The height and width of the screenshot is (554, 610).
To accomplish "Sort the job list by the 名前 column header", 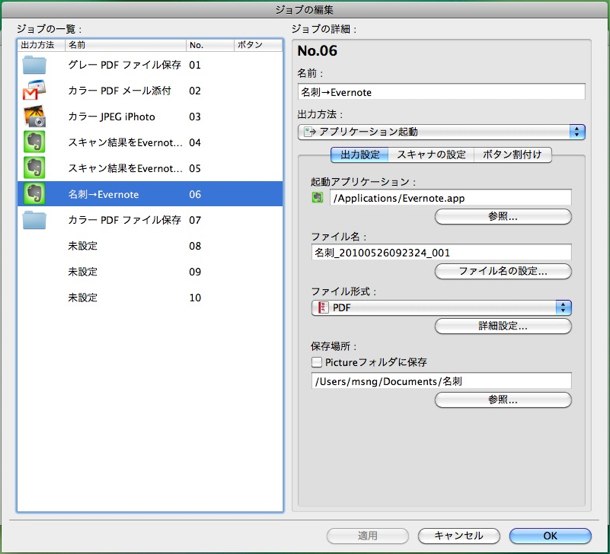I will point(126,45).
